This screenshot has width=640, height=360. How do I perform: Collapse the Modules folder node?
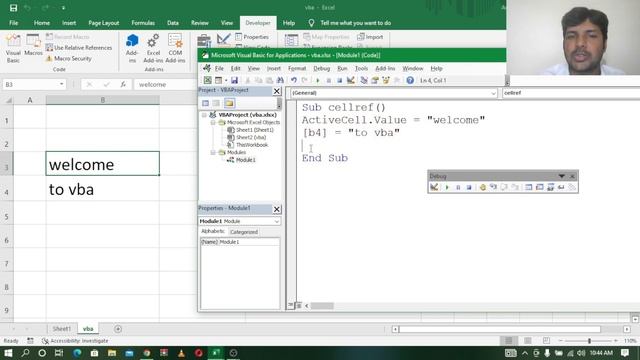click(x=213, y=152)
